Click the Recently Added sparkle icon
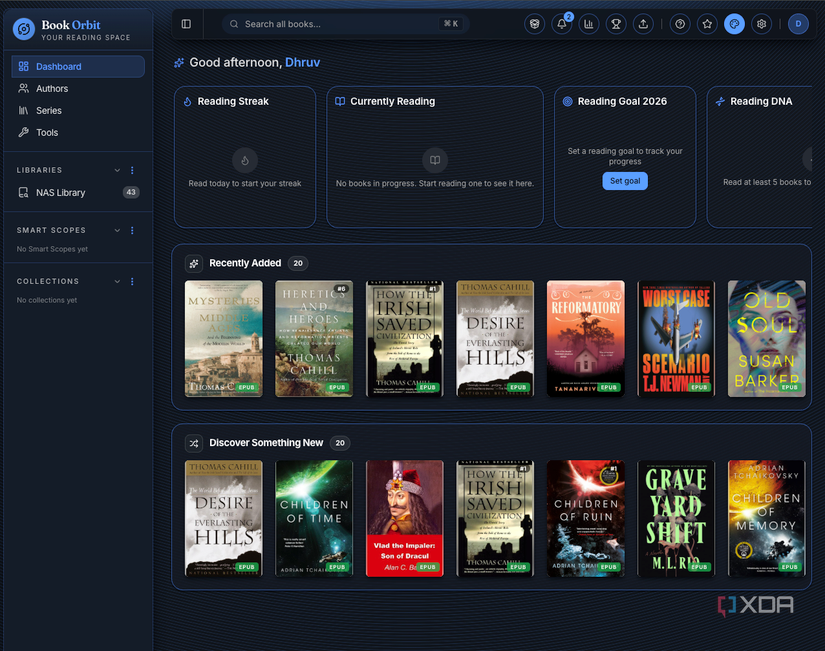 [x=194, y=263]
